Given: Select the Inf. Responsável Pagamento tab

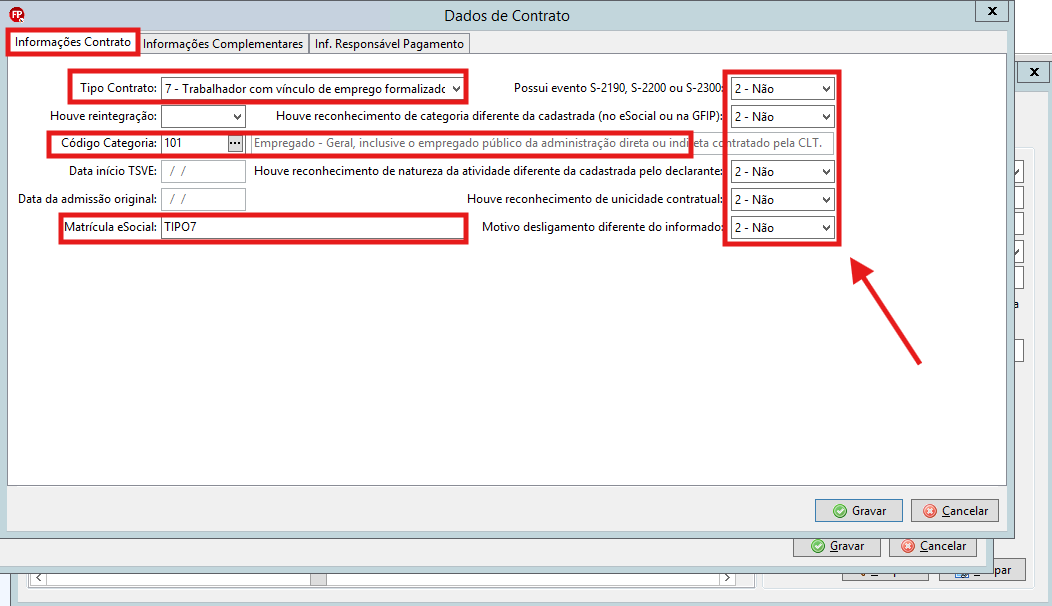Looking at the screenshot, I should click(x=389, y=44).
